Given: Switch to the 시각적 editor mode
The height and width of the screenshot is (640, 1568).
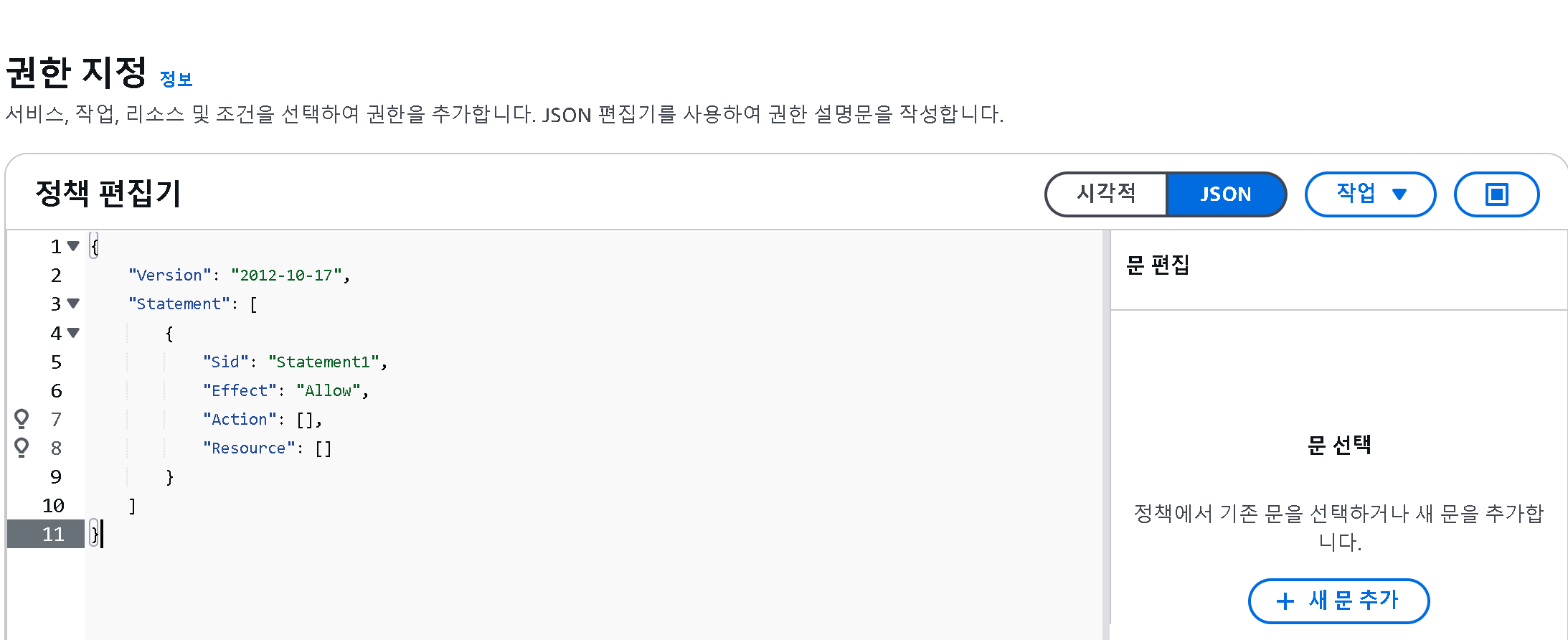Looking at the screenshot, I should [x=1106, y=194].
